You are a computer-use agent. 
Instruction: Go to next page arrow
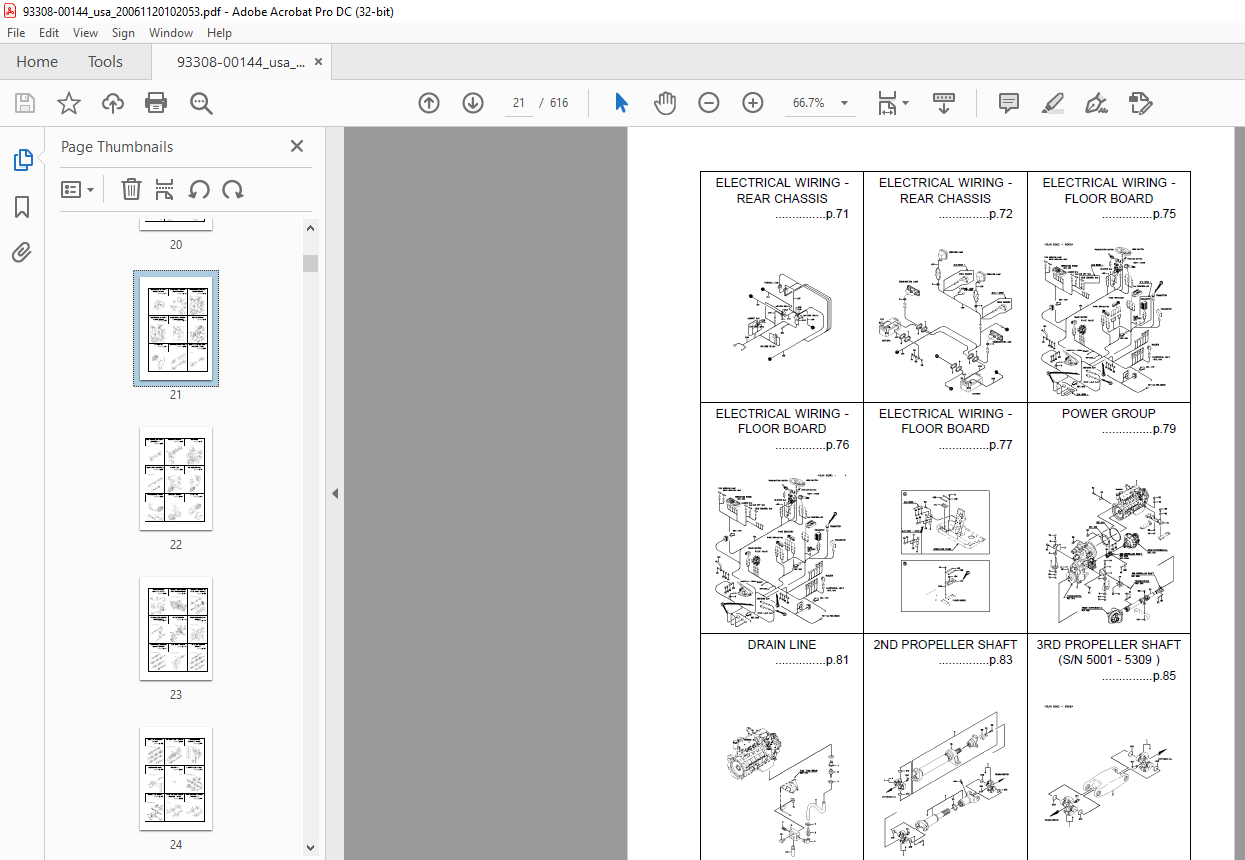[473, 103]
